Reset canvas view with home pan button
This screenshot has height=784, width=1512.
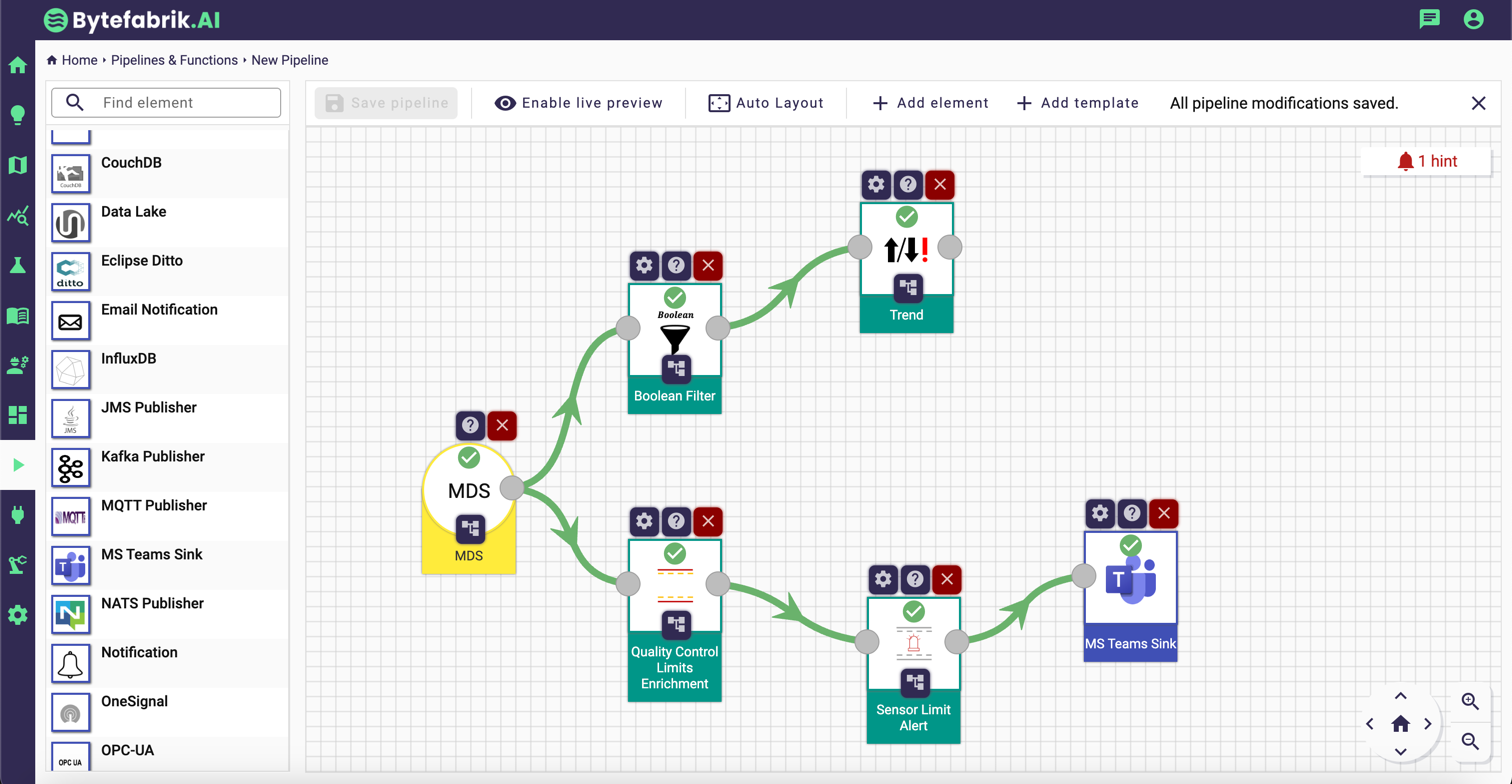(1400, 724)
